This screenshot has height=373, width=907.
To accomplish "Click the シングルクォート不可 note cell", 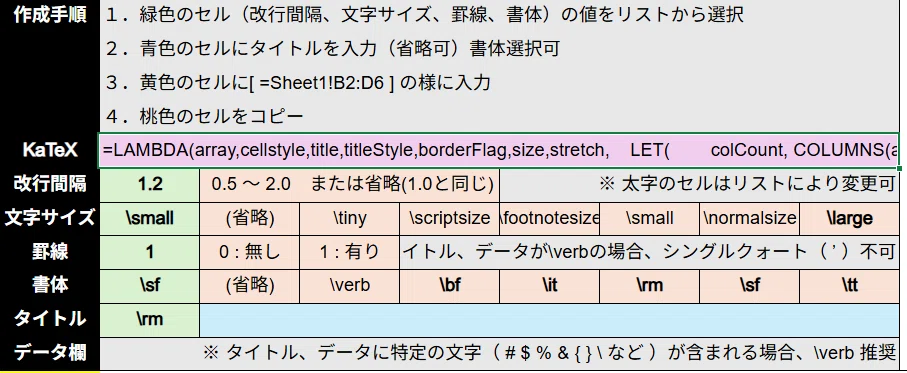I will [x=650, y=252].
